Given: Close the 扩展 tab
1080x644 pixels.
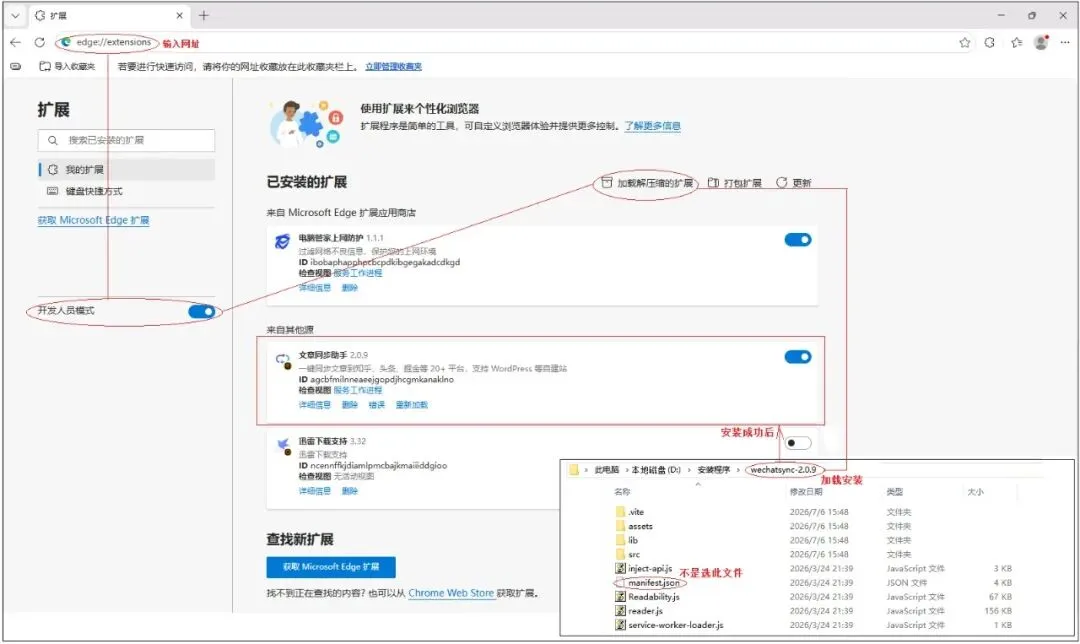Looking at the screenshot, I should 180,15.
